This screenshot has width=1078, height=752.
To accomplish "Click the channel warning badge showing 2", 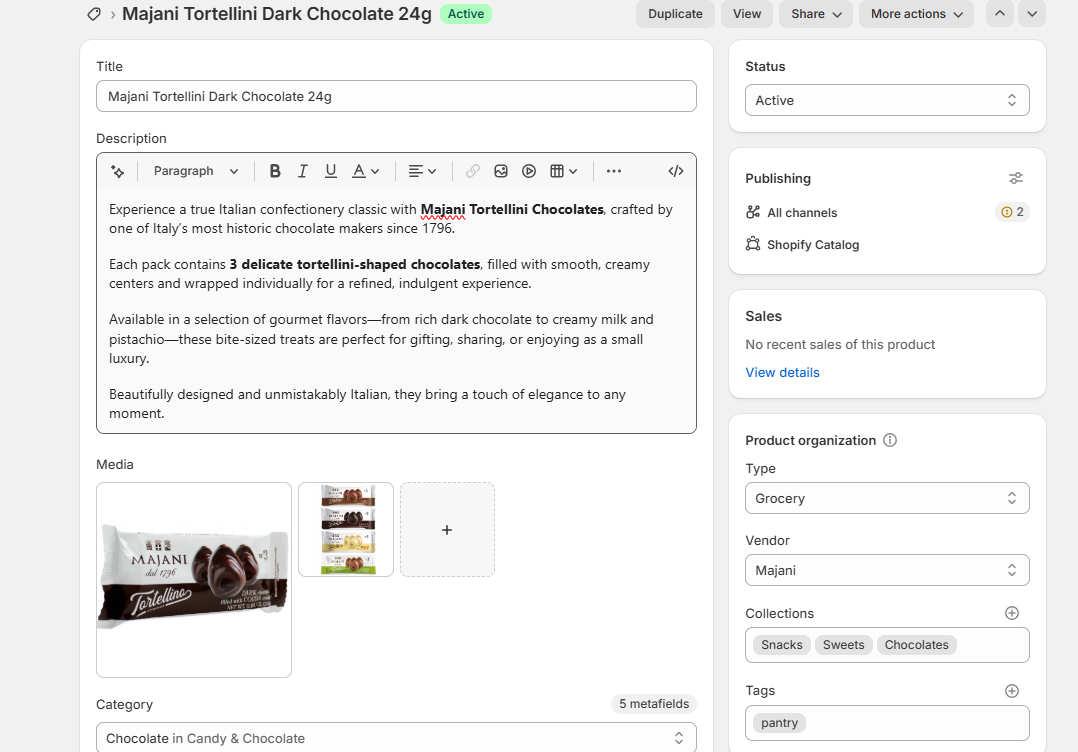I will 1012,212.
